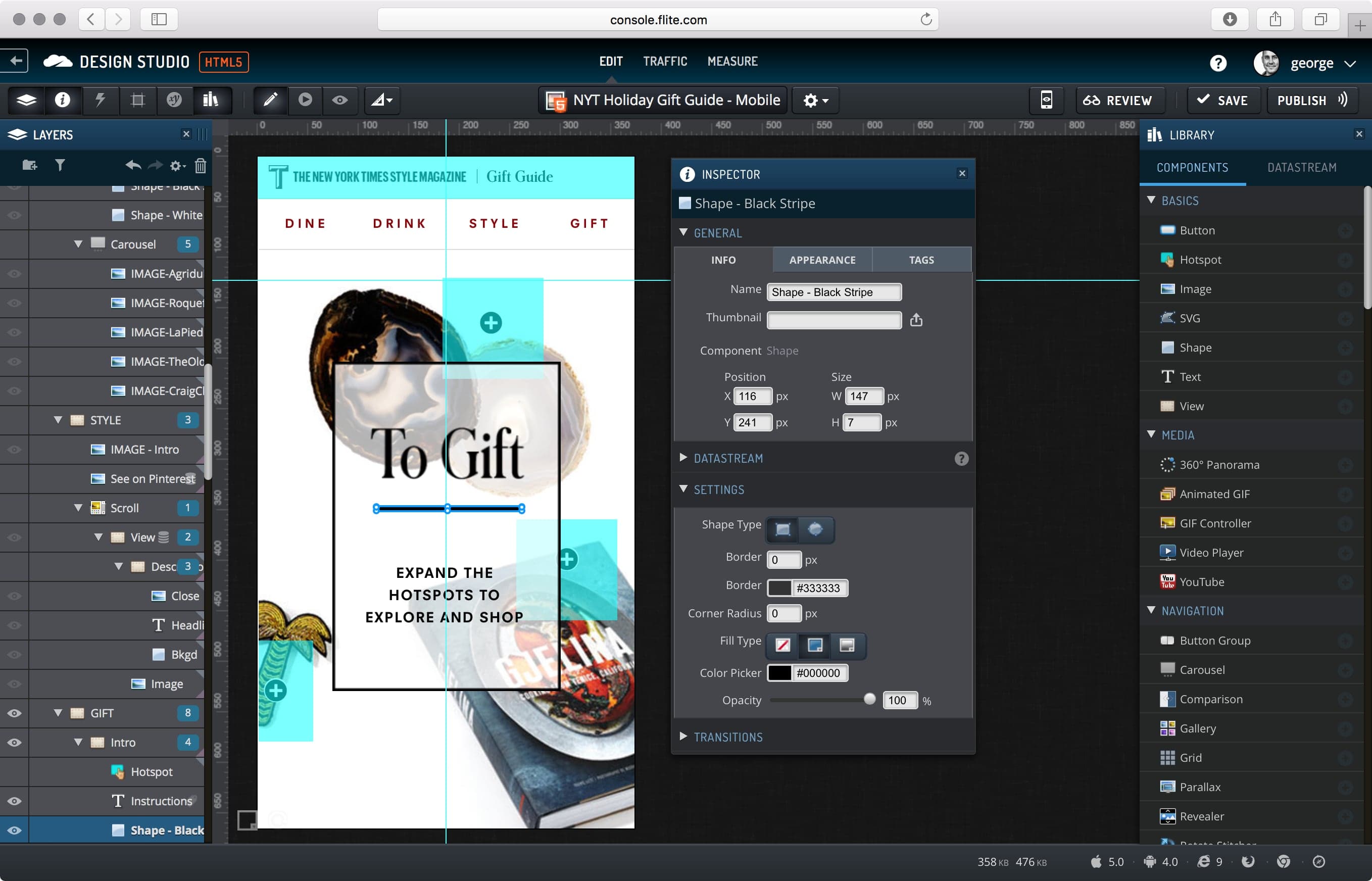Switch to the APPEARANCE tab in Inspector
Viewport: 1372px width, 881px height.
(822, 260)
